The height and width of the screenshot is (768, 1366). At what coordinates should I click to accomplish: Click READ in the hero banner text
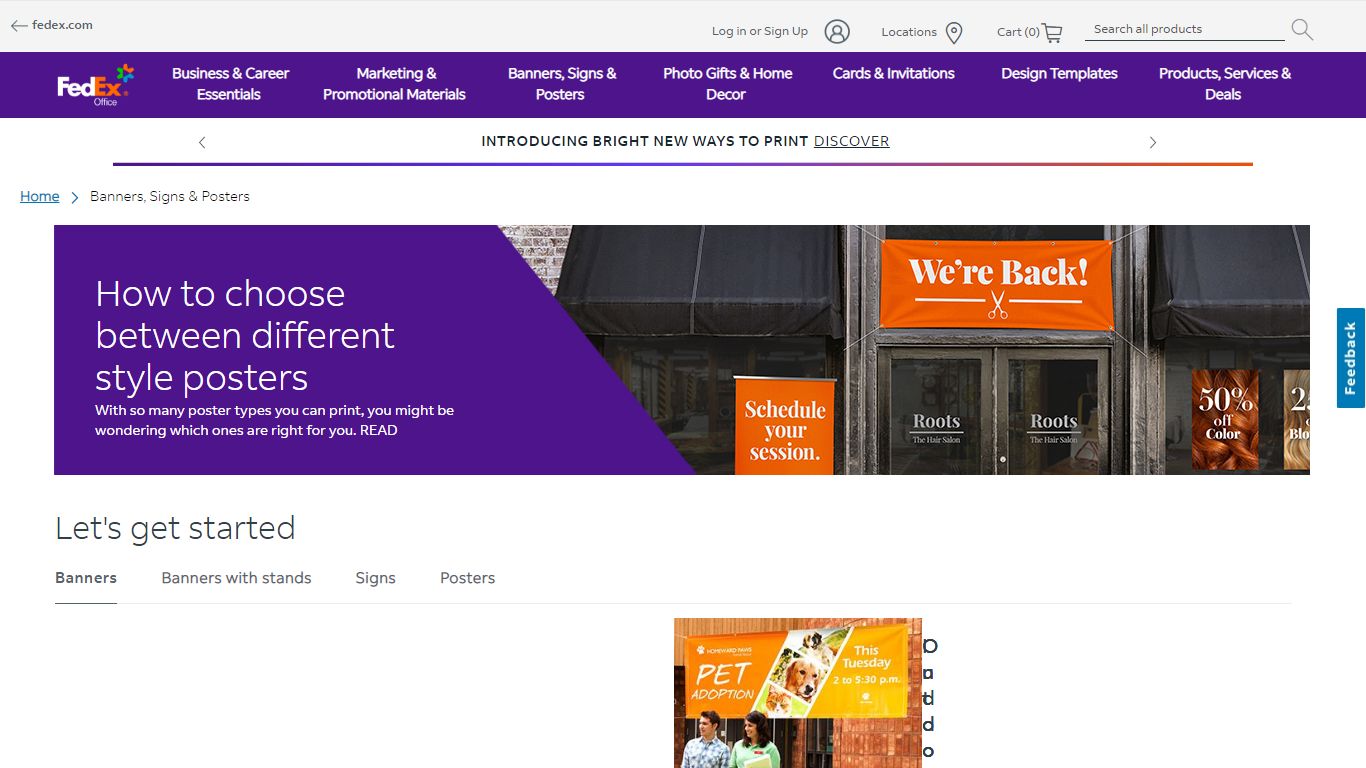379,430
